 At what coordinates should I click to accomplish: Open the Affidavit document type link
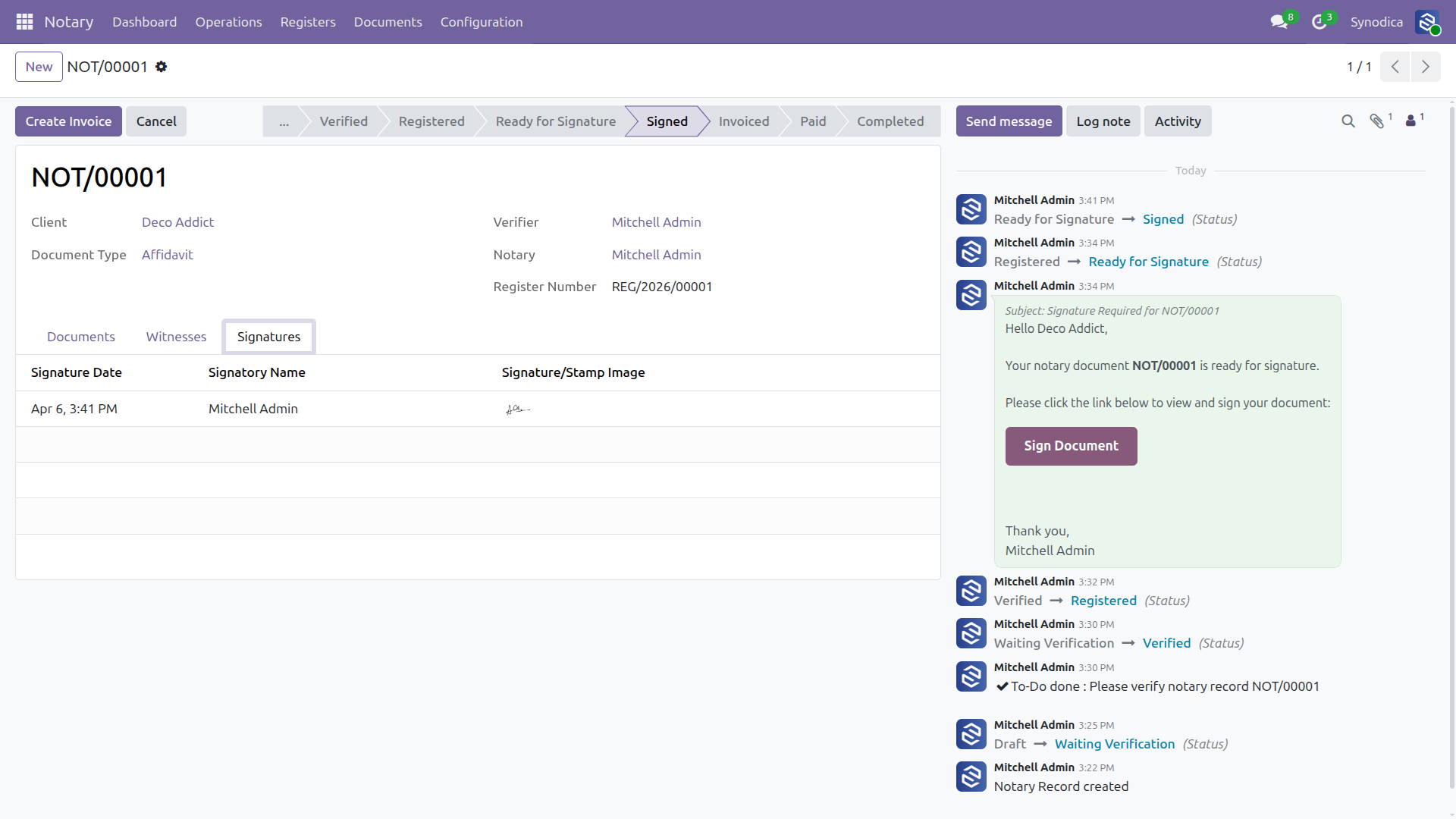167,255
